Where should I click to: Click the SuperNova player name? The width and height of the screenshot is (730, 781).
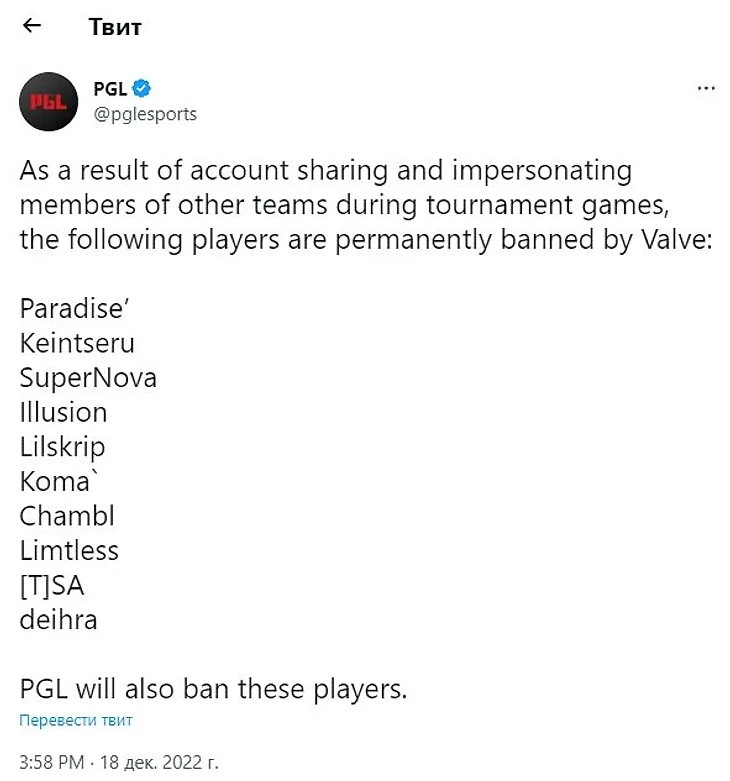click(x=88, y=378)
